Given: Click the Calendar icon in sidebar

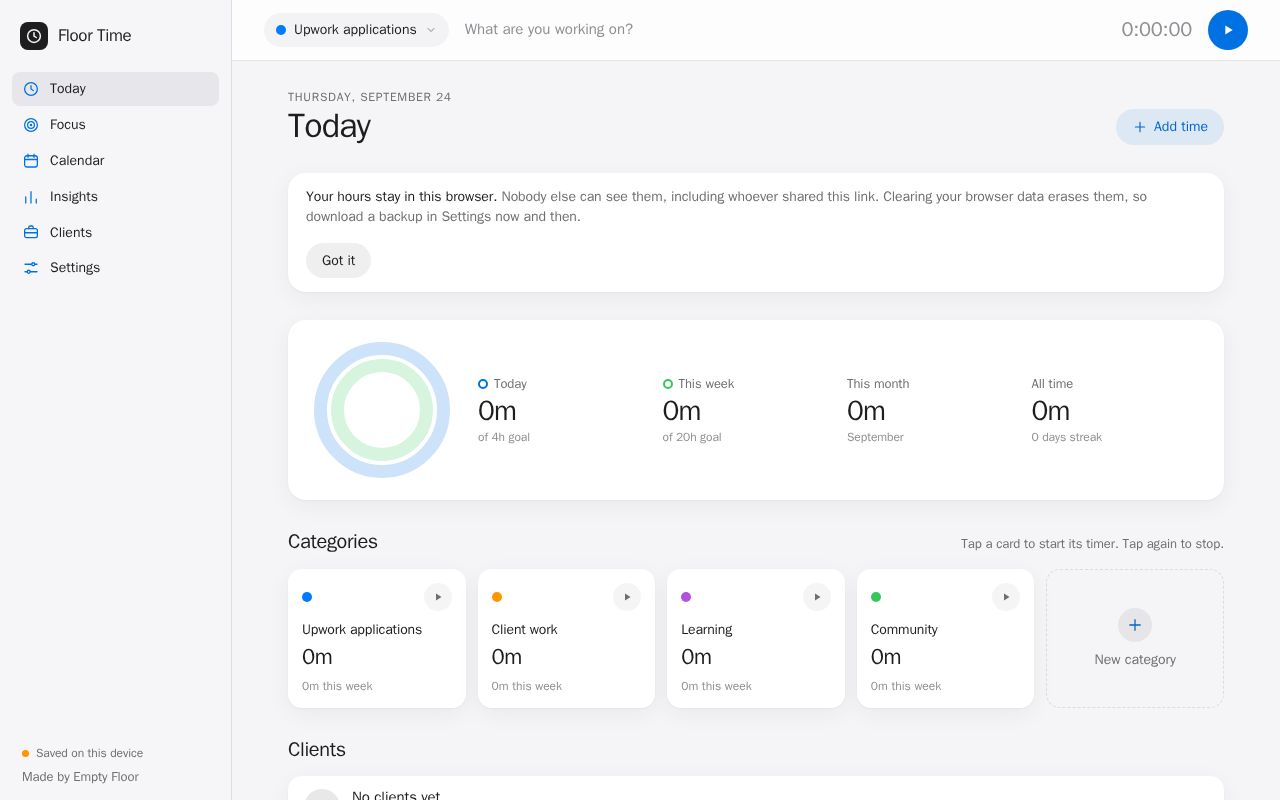Looking at the screenshot, I should [31, 161].
